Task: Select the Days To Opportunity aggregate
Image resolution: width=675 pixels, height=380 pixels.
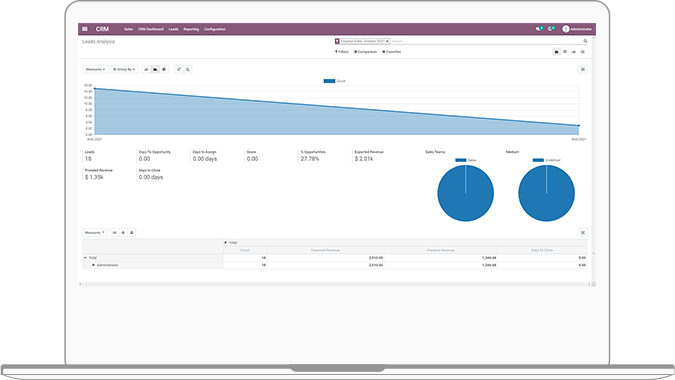Action: [x=155, y=156]
